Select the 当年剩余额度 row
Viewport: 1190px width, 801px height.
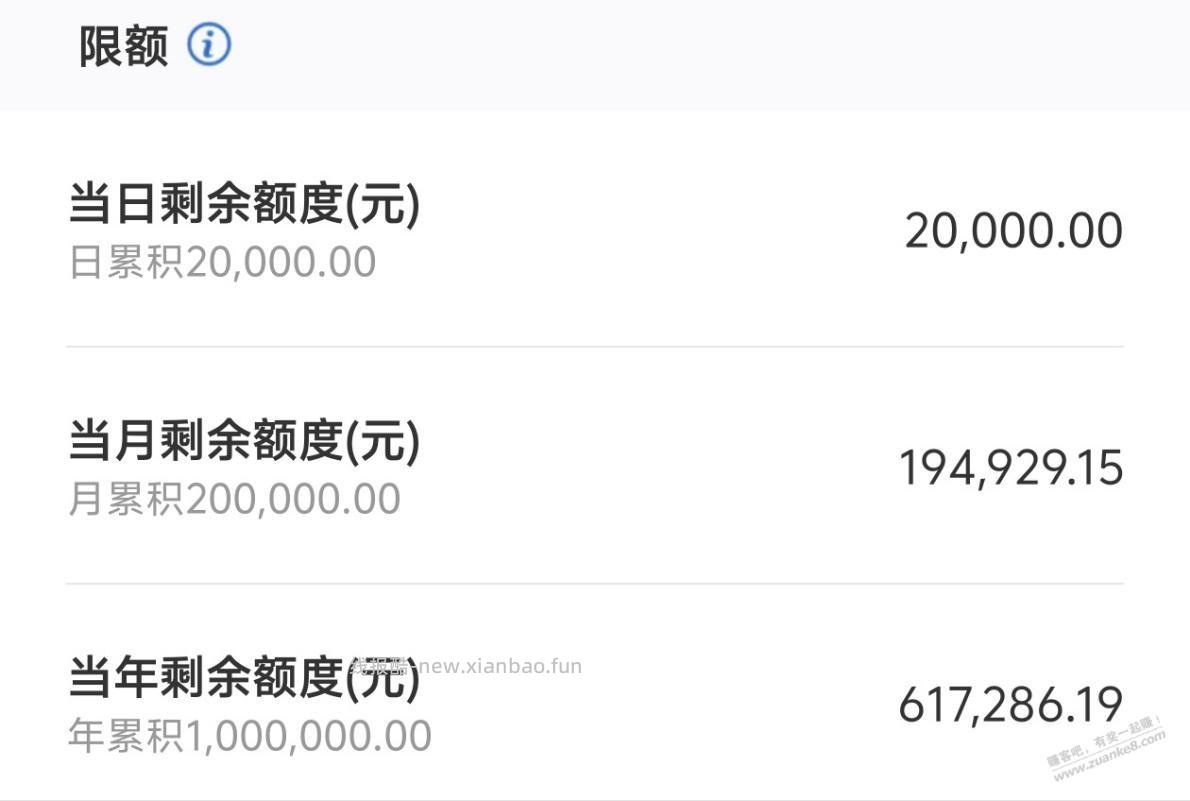click(x=595, y=700)
